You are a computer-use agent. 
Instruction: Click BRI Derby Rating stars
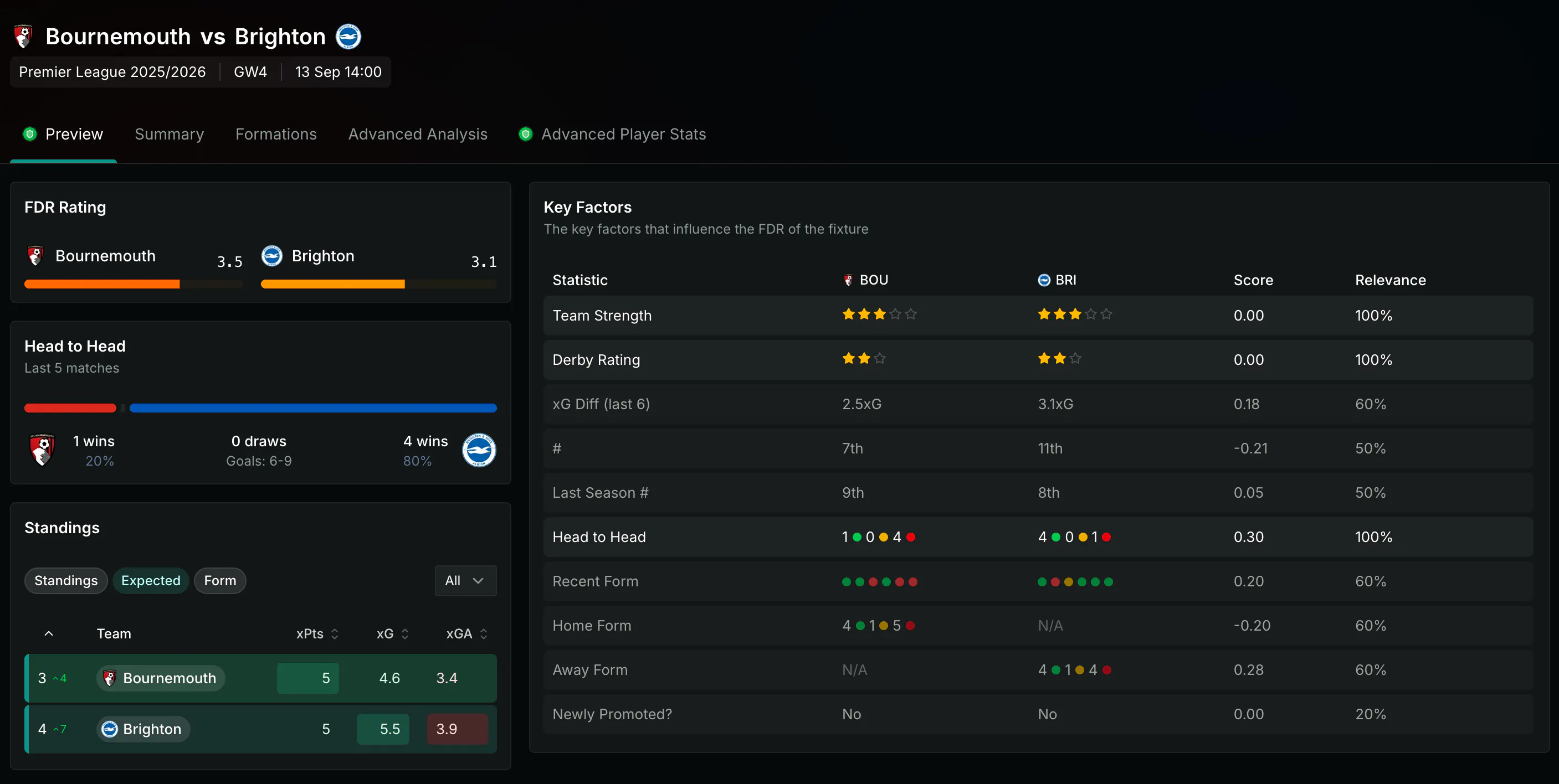(x=1059, y=358)
